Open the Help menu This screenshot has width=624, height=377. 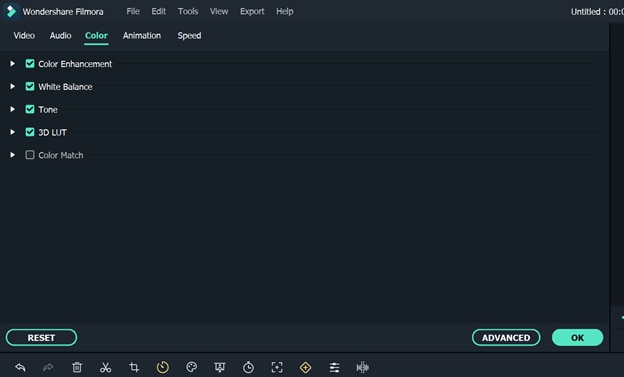(x=285, y=12)
